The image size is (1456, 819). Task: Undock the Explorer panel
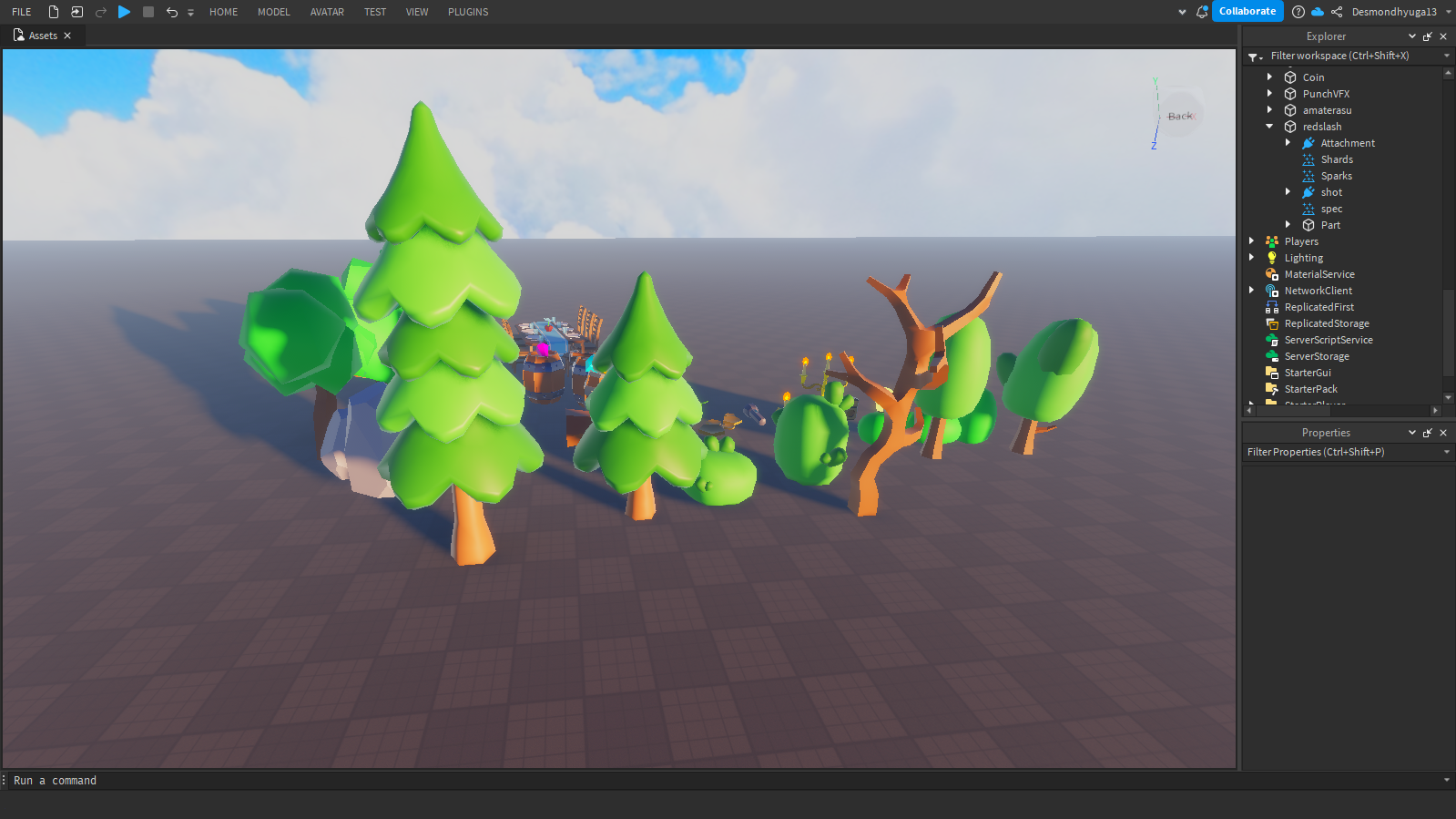coord(1428,36)
